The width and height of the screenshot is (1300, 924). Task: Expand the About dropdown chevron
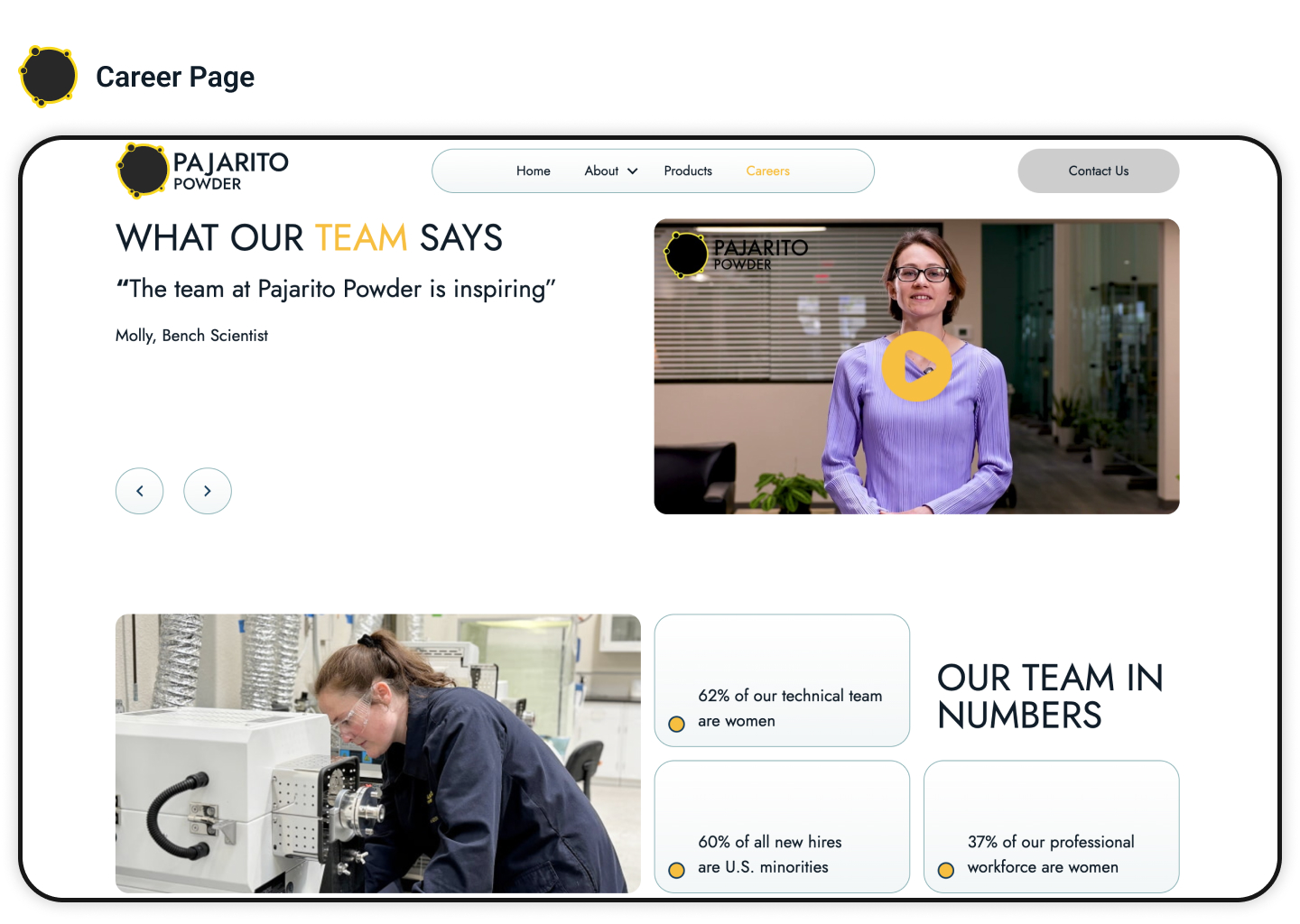pyautogui.click(x=633, y=171)
